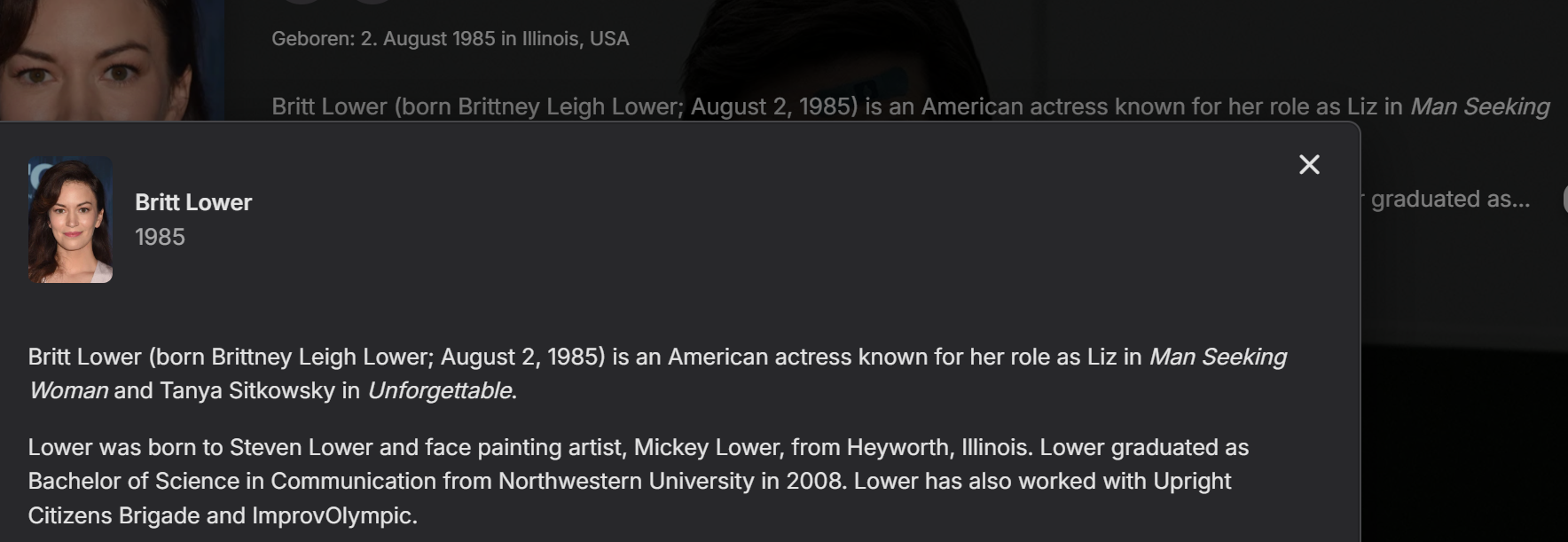This screenshot has height=542, width=1568.
Task: Click the bold "Britt Lower" name heading
Action: tap(193, 203)
